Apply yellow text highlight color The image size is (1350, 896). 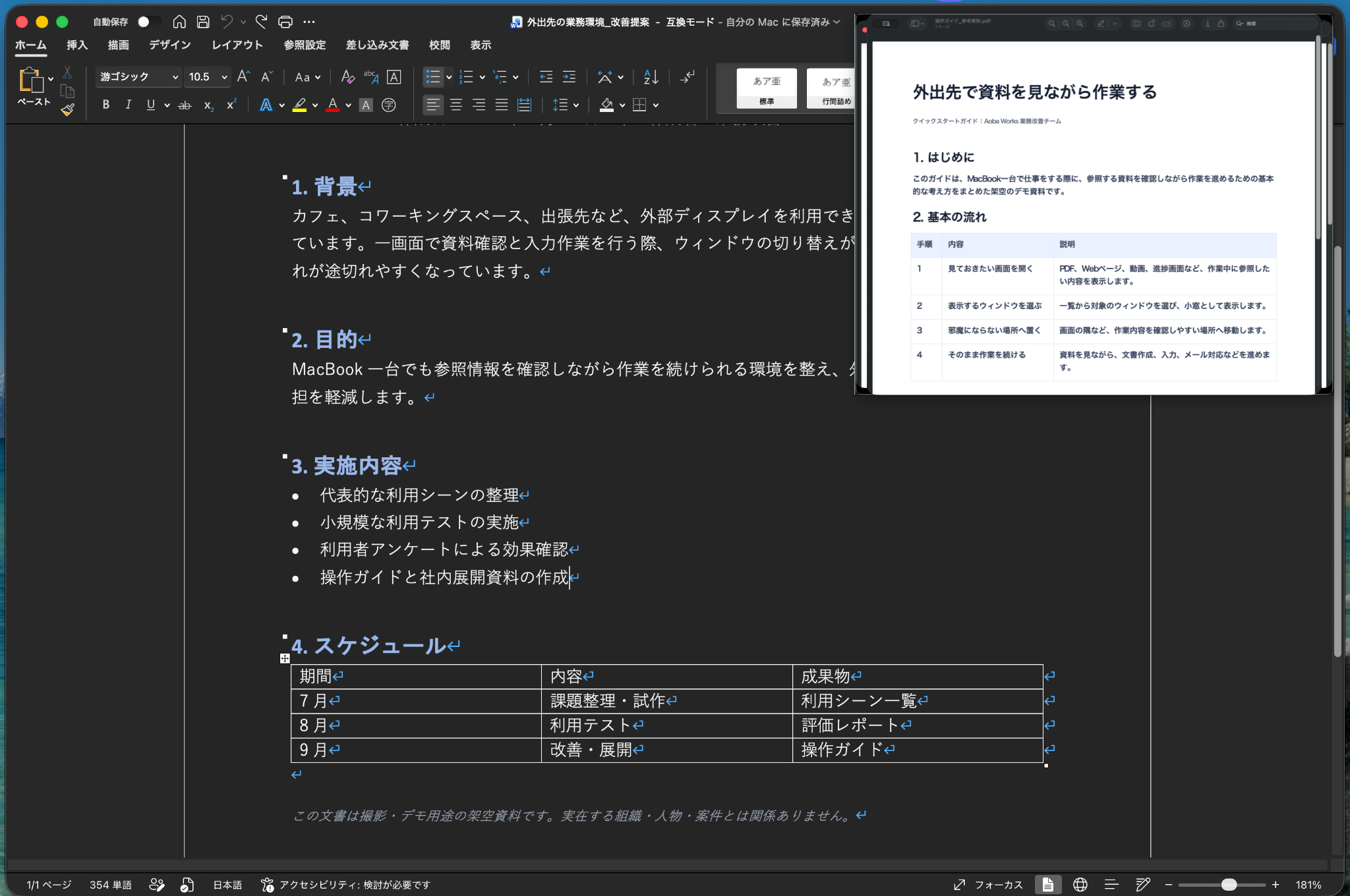click(x=300, y=105)
